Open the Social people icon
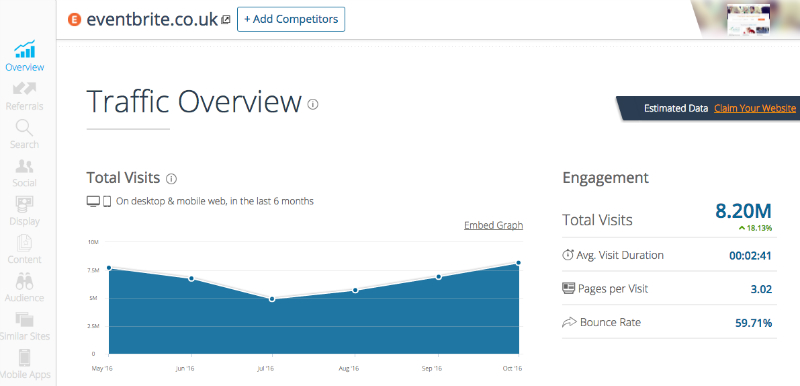This screenshot has width=800, height=386. click(24, 166)
